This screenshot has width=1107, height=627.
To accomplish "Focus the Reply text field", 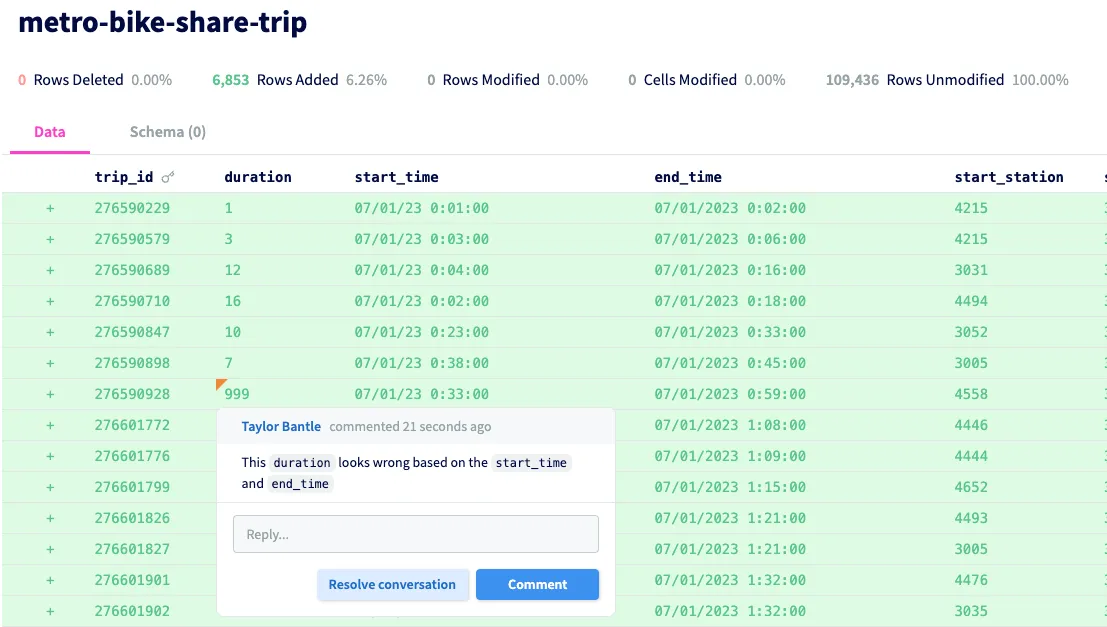I will click(415, 534).
